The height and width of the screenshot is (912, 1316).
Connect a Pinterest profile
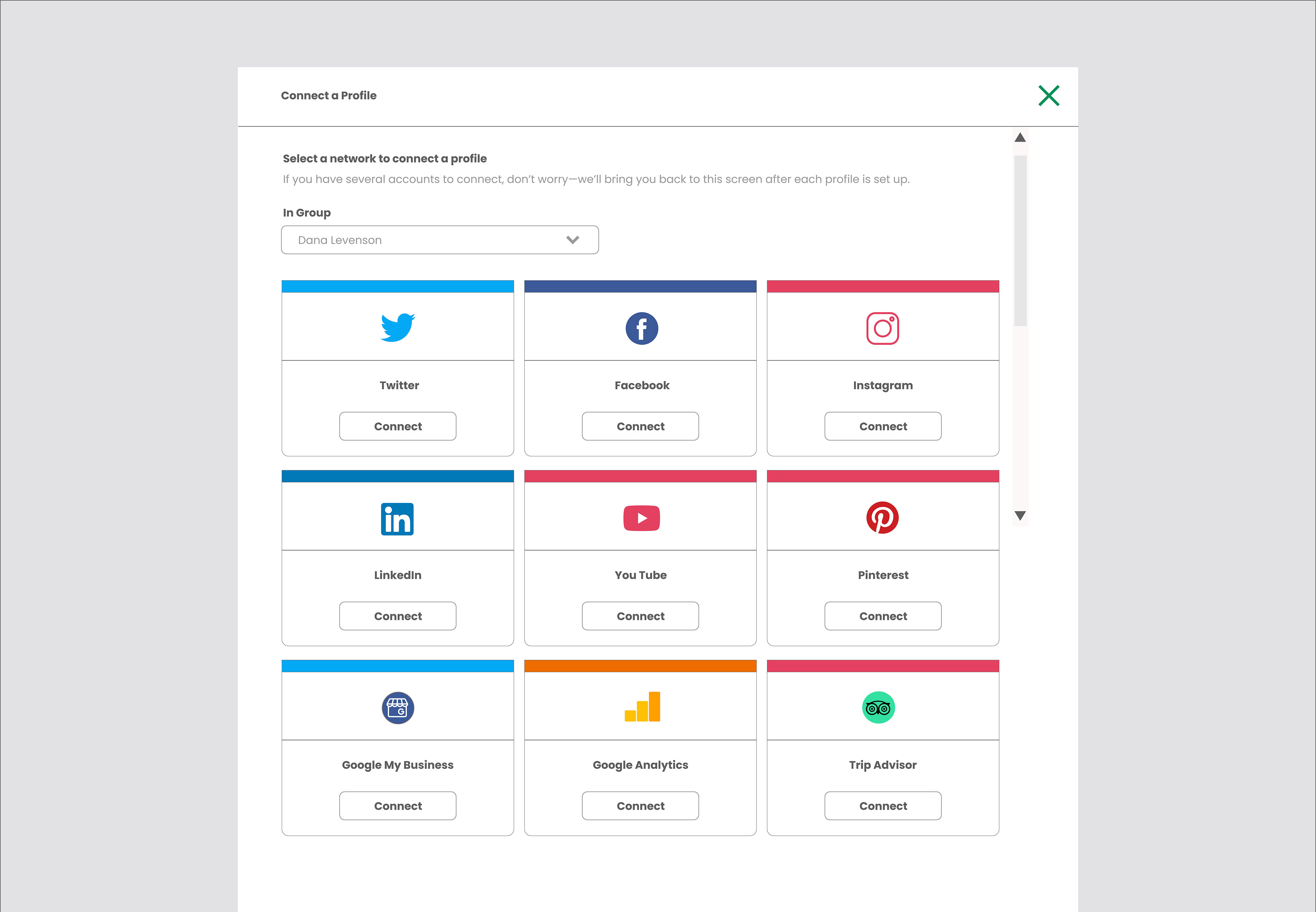[x=883, y=616]
